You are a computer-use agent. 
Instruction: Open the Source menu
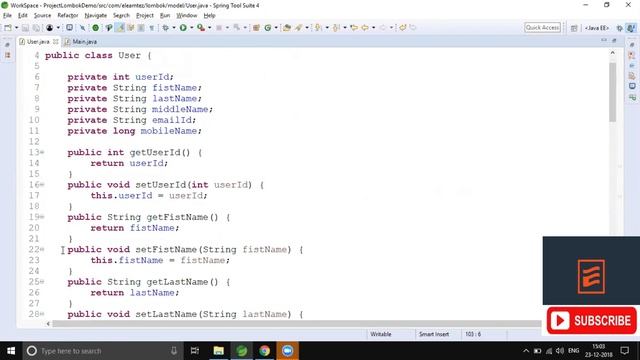point(42,16)
